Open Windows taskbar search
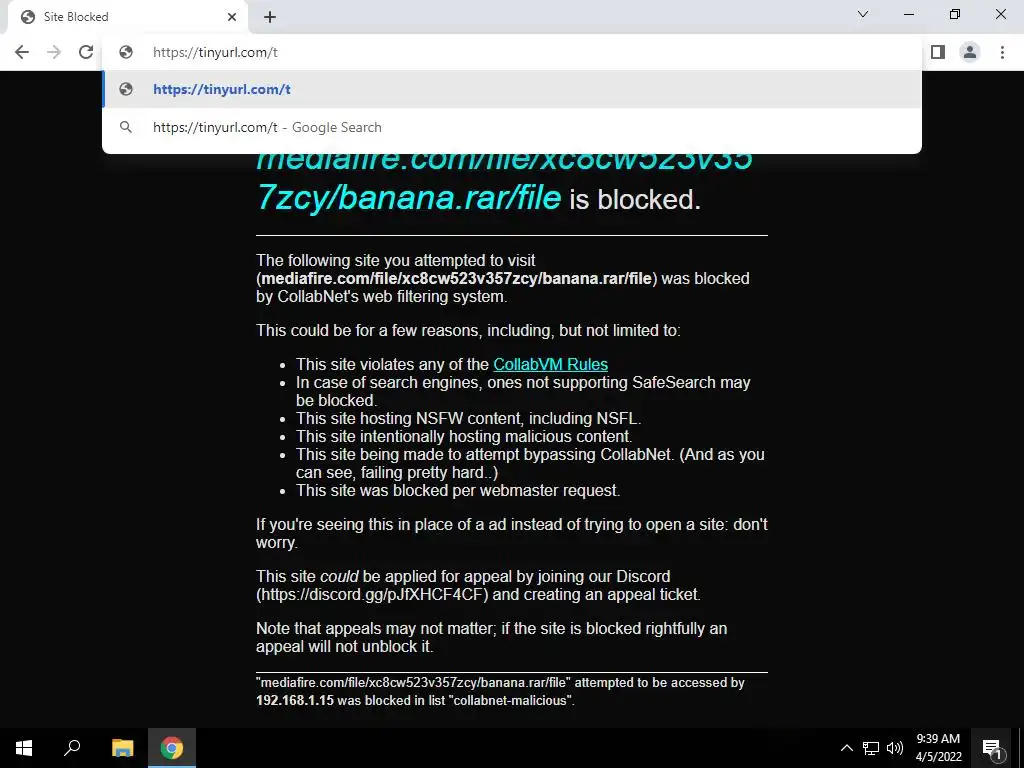 tap(72, 748)
